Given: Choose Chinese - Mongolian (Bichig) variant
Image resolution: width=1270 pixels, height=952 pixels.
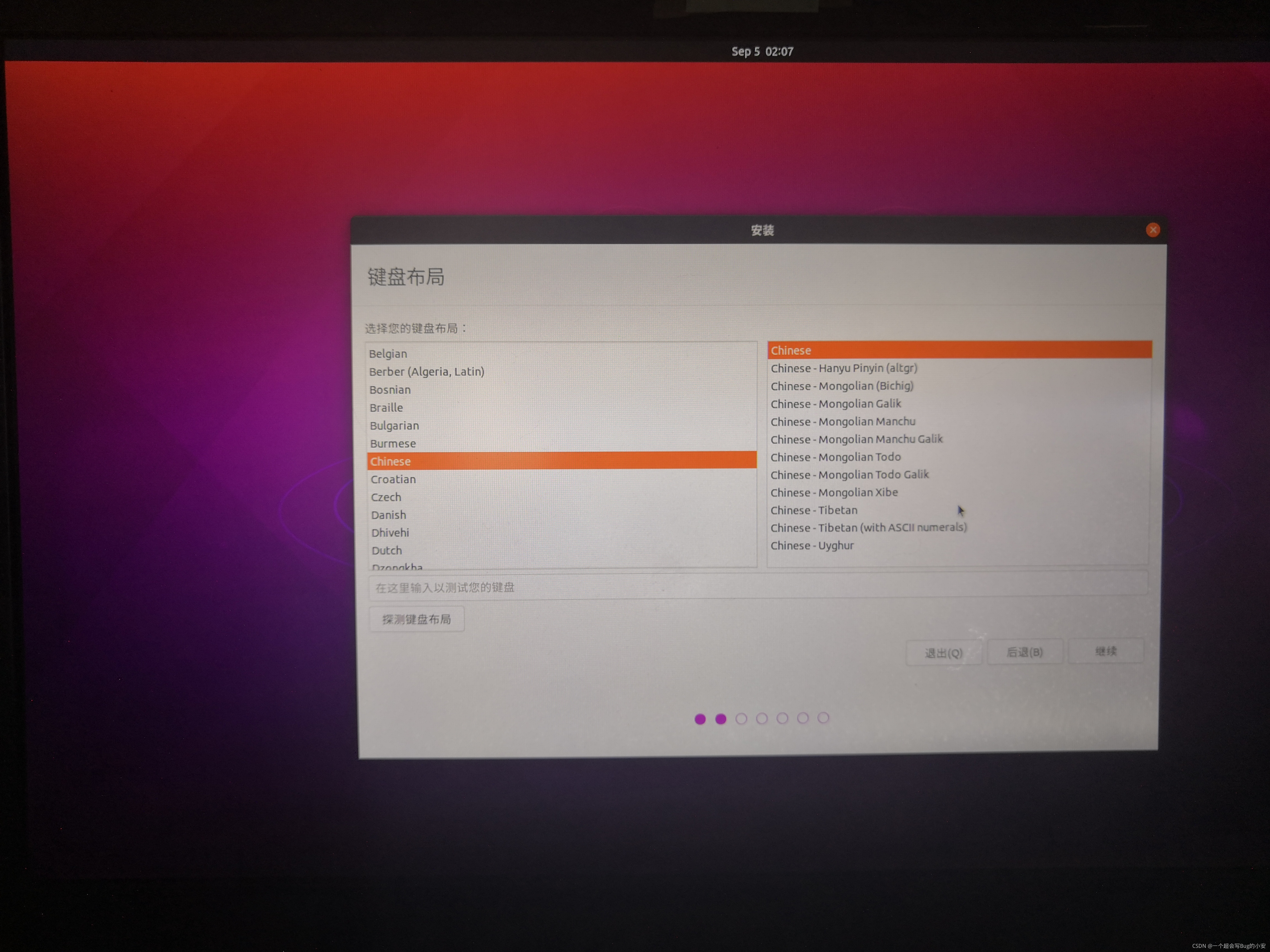Looking at the screenshot, I should 959,386.
